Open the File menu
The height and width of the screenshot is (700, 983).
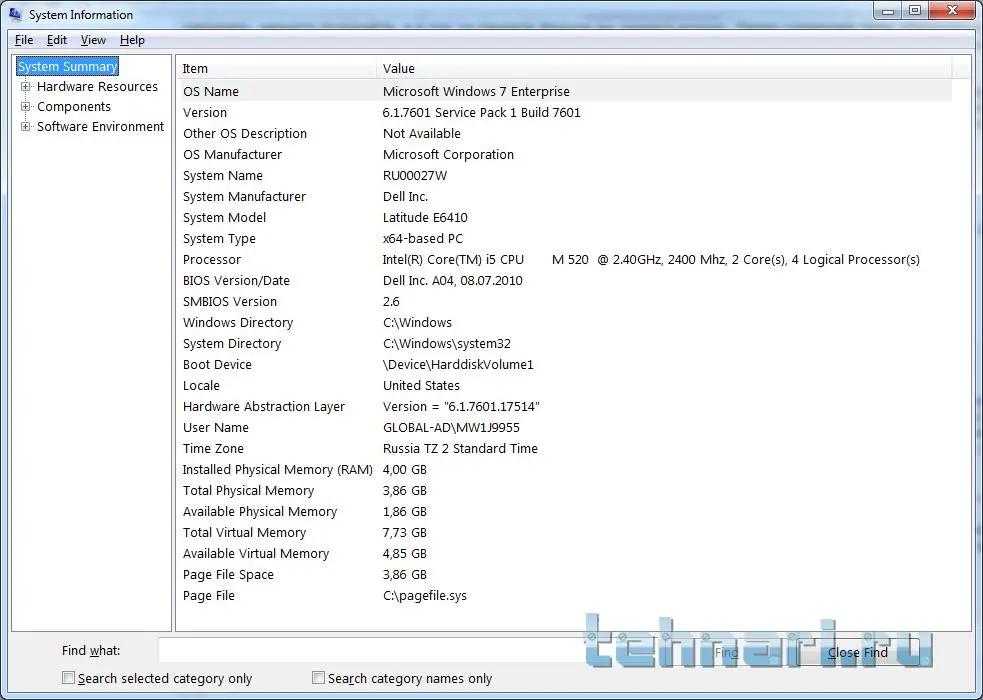click(x=24, y=40)
